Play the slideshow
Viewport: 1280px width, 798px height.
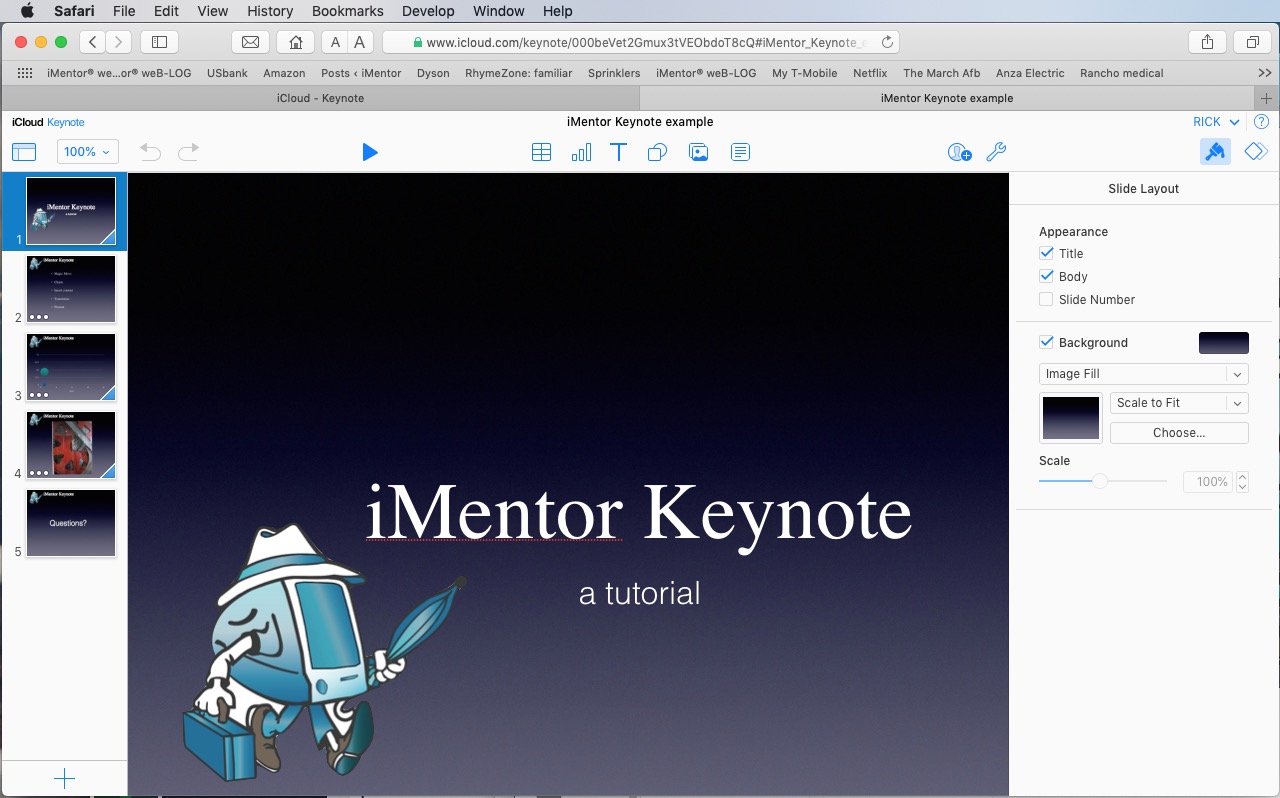pyautogui.click(x=370, y=152)
